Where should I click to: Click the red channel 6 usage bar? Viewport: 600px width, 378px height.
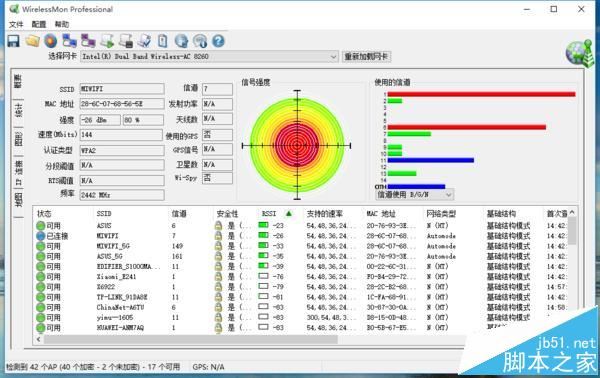467,127
